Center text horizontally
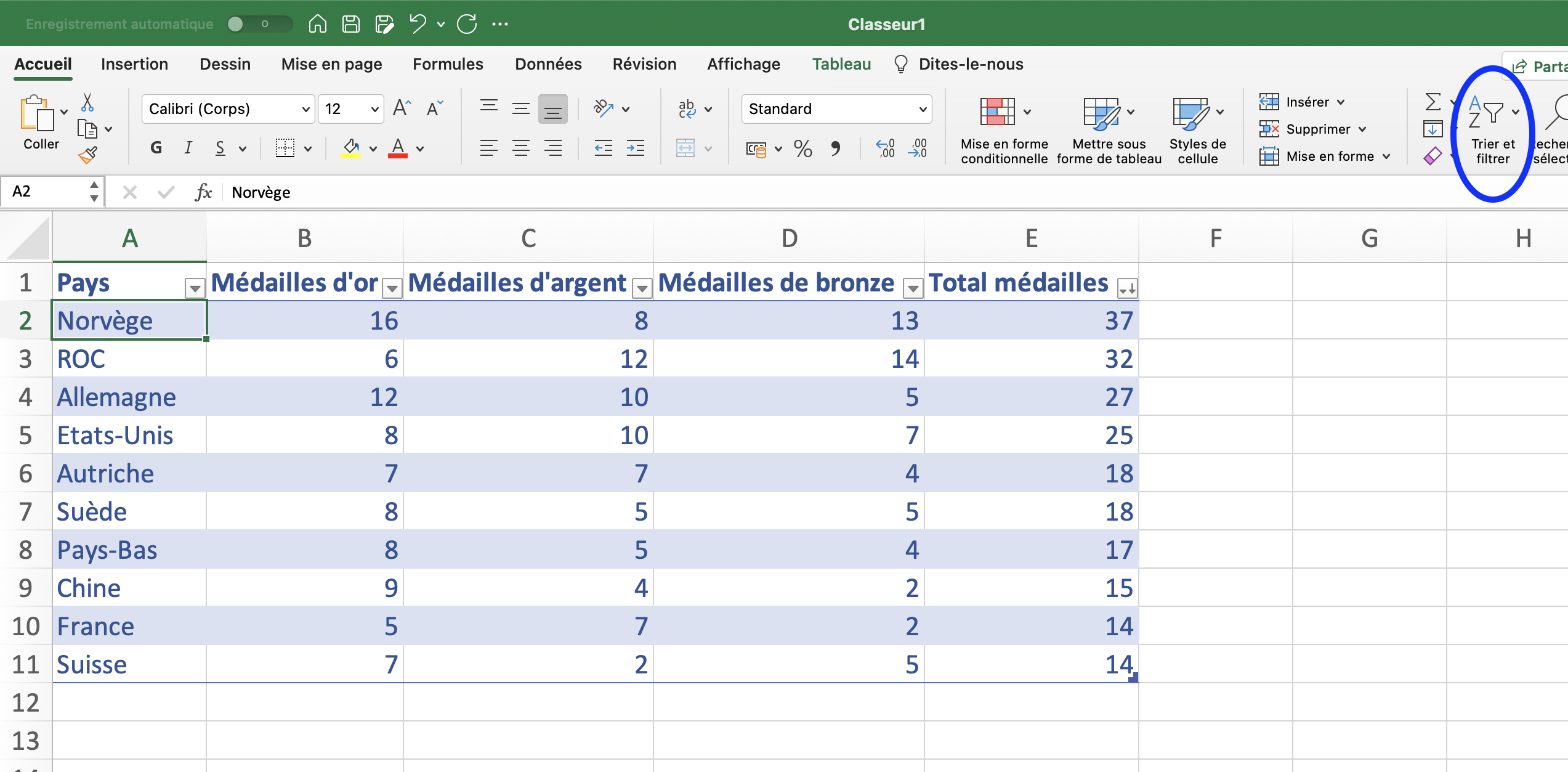 tap(521, 148)
